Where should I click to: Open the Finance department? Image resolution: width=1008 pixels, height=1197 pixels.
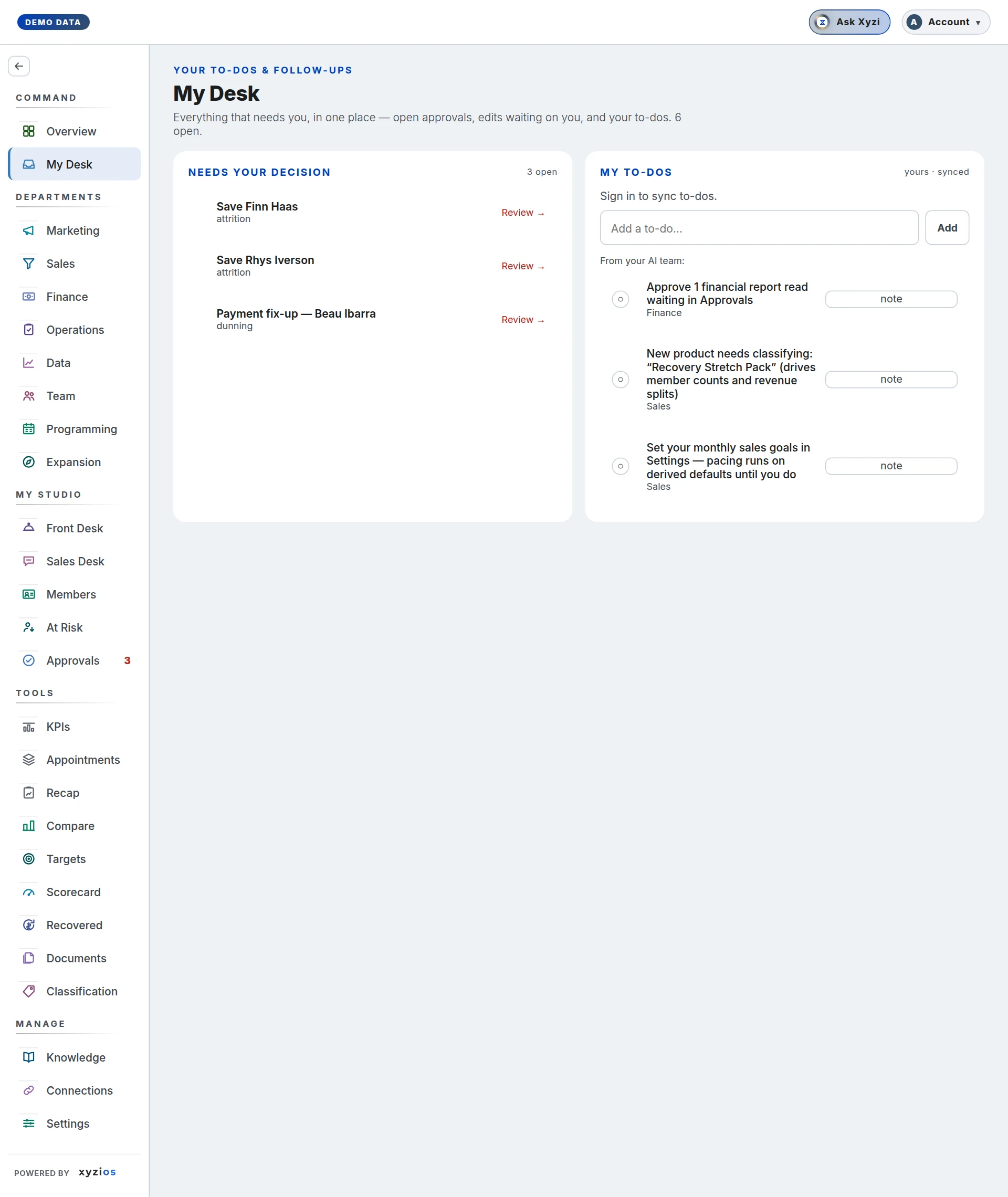tap(74, 297)
